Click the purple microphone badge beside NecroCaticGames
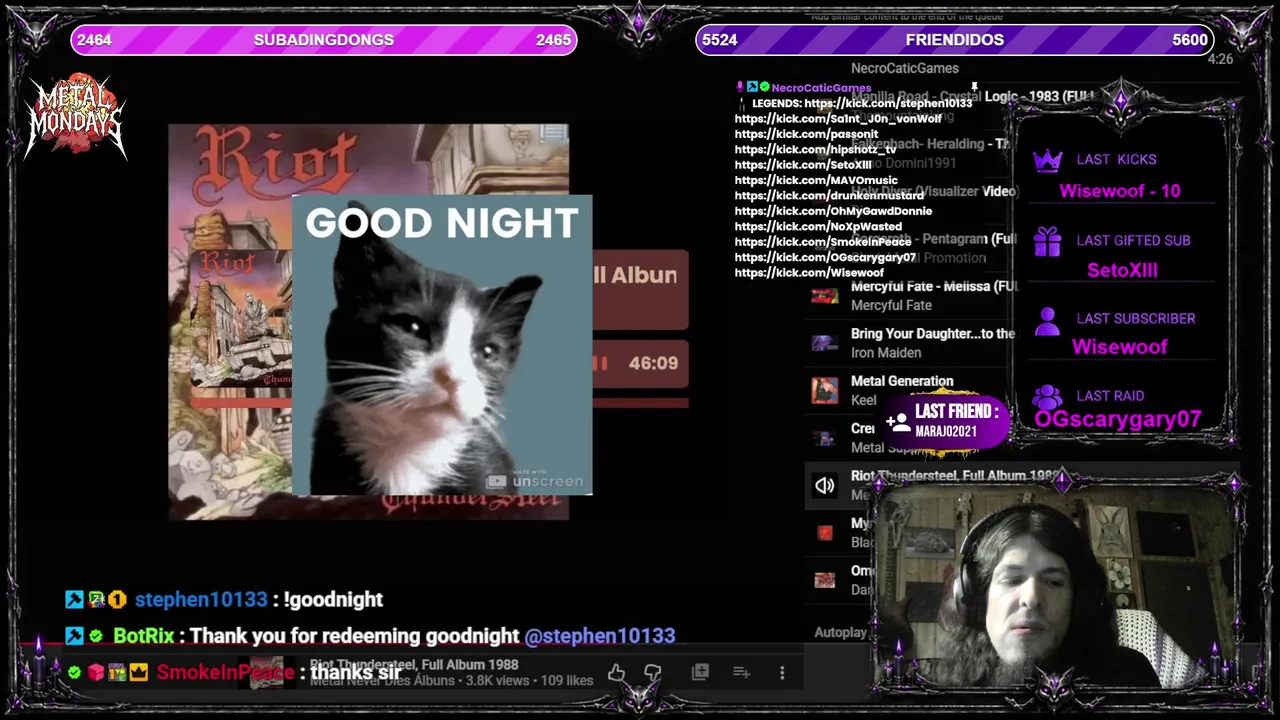This screenshot has width=1280, height=720. click(740, 88)
